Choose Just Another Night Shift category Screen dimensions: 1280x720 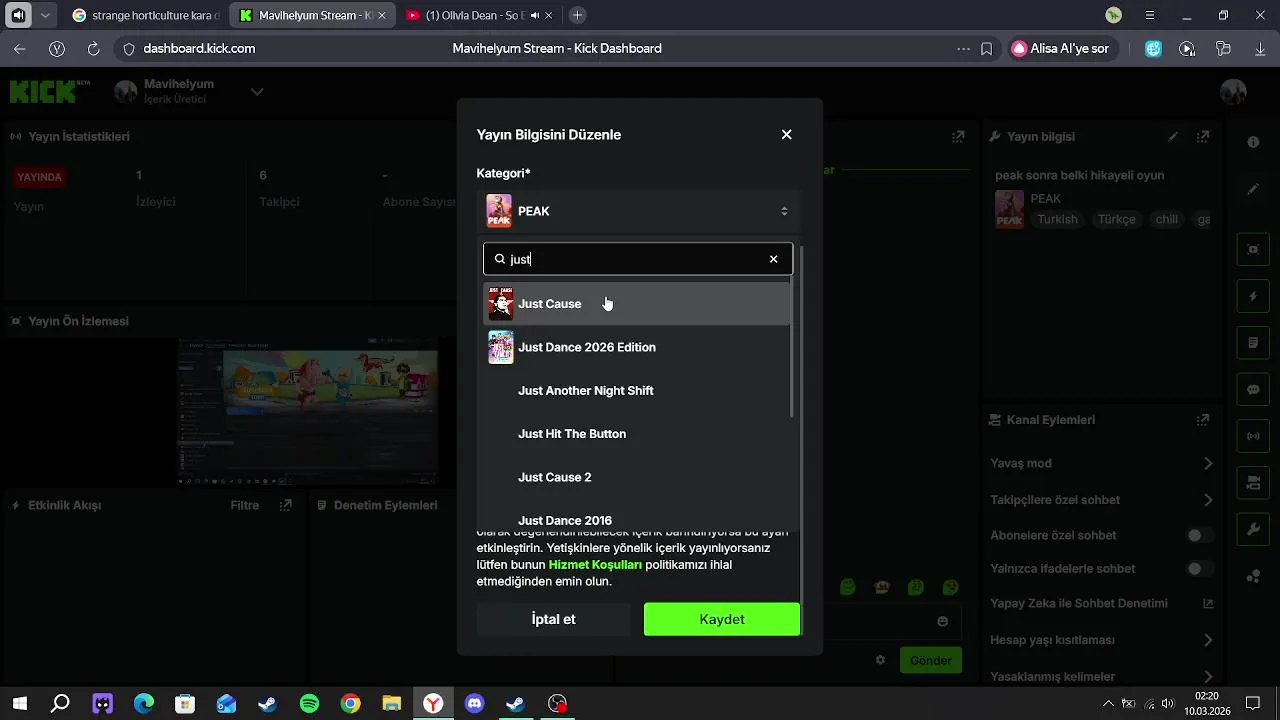pyautogui.click(x=637, y=390)
